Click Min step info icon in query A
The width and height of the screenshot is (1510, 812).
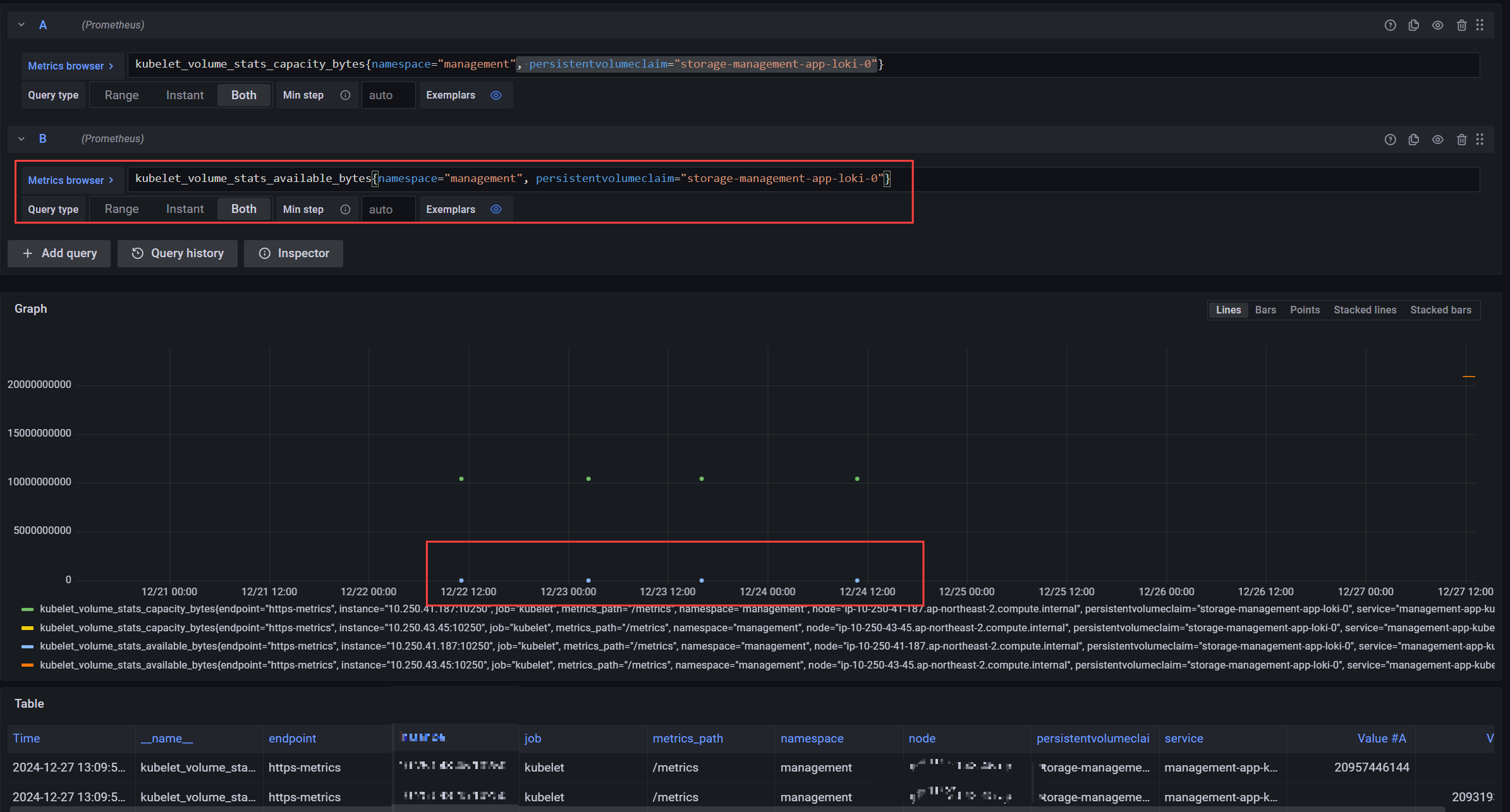(345, 95)
